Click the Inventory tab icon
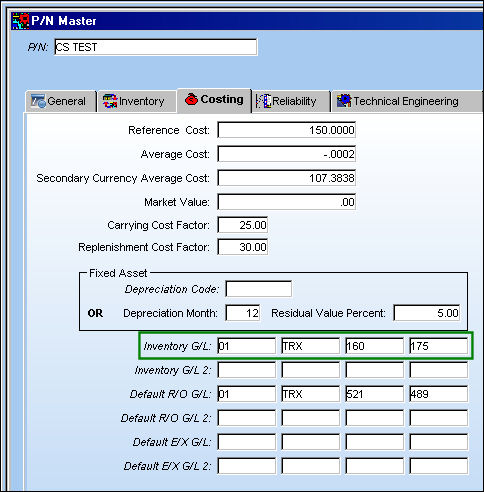The width and height of the screenshot is (484, 492). 110,101
